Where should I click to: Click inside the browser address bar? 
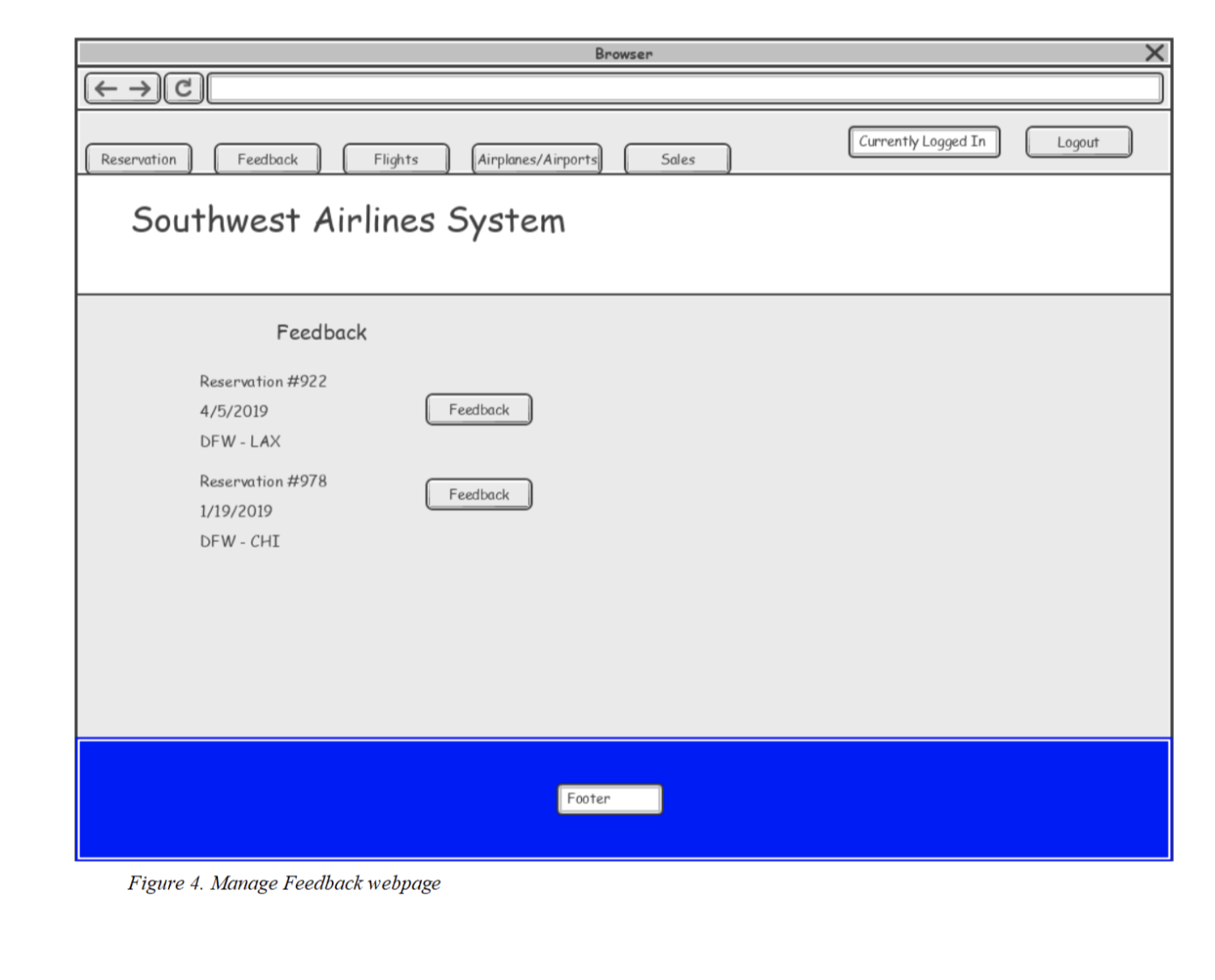click(x=683, y=87)
